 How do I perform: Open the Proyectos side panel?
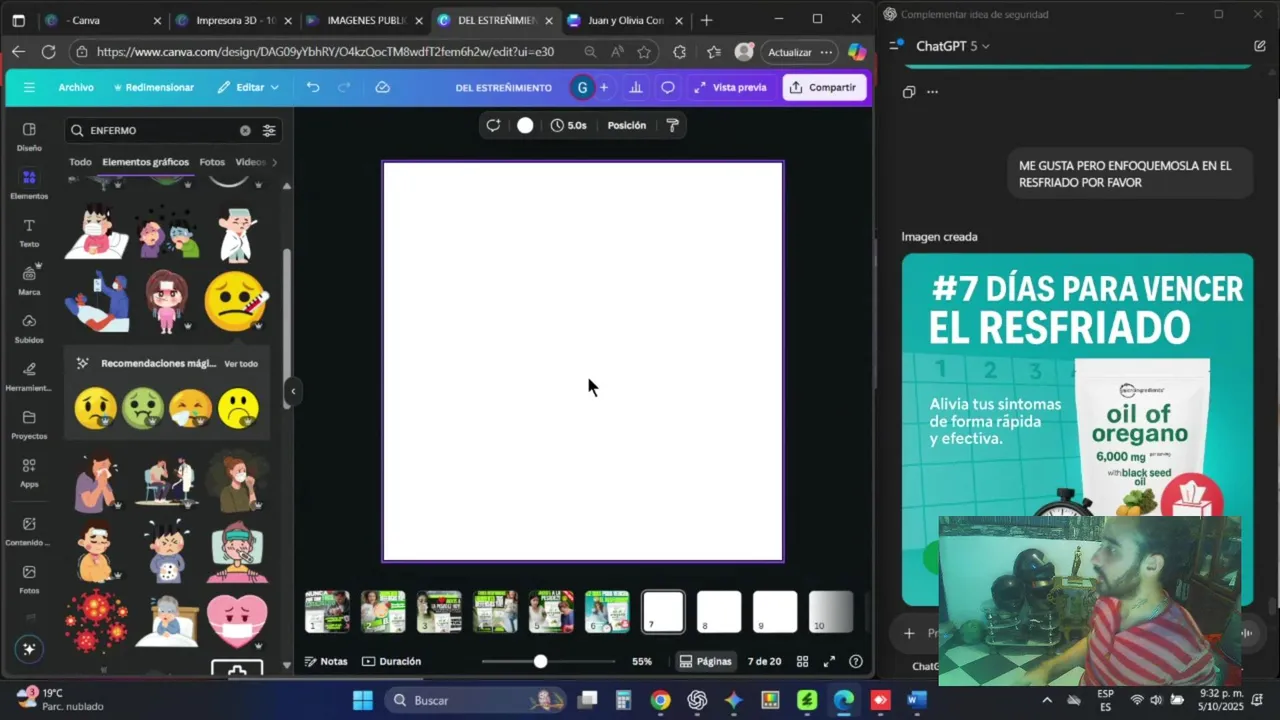pyautogui.click(x=29, y=425)
